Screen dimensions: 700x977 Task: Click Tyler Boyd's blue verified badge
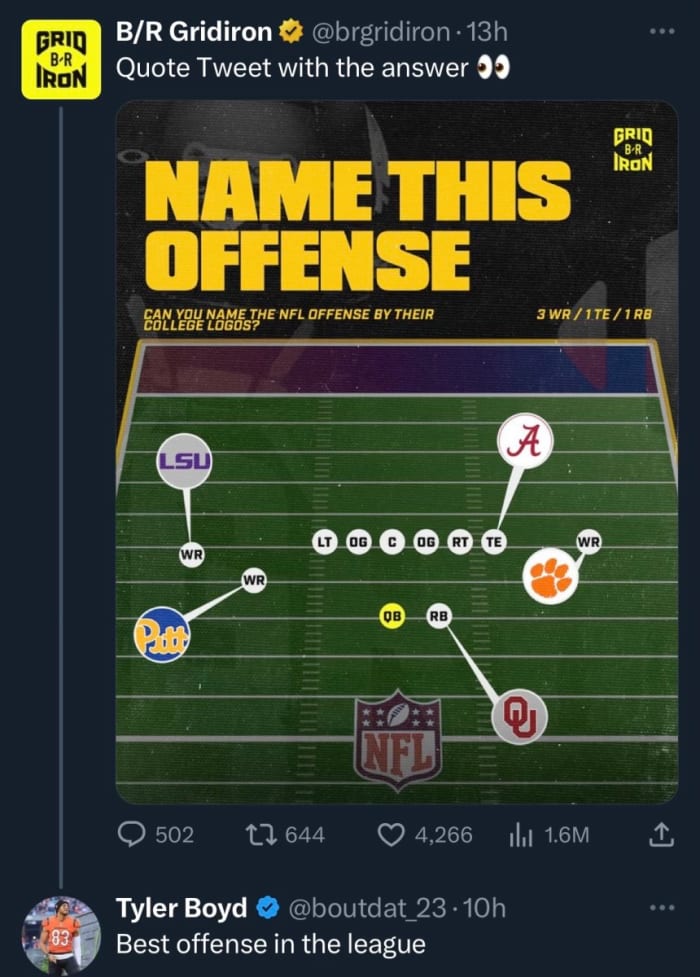click(267, 908)
